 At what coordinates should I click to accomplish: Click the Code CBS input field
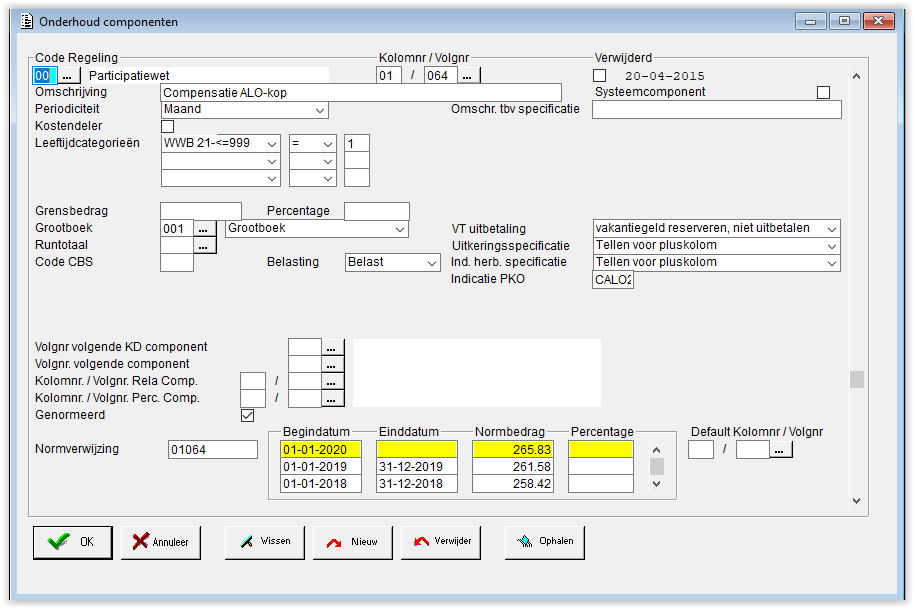[x=177, y=262]
